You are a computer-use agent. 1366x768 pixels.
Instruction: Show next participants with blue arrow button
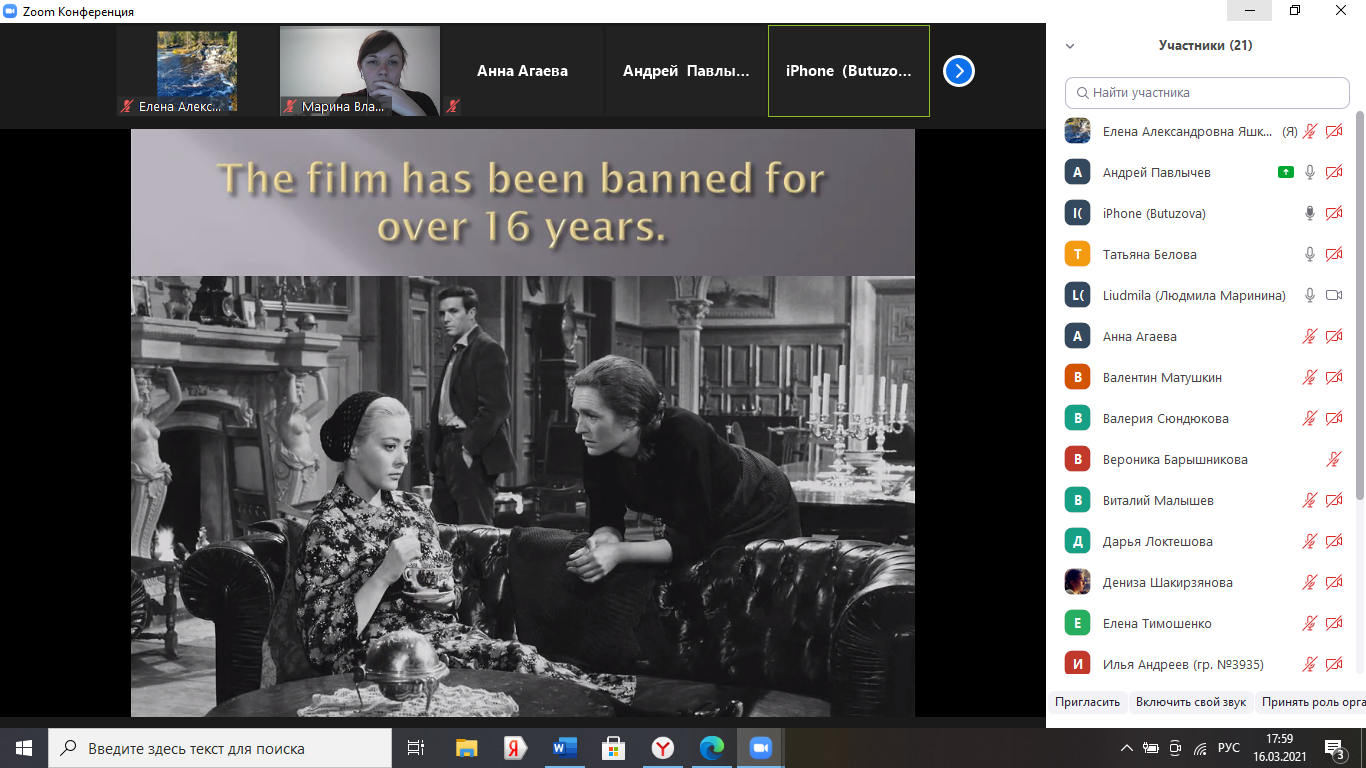tap(958, 71)
